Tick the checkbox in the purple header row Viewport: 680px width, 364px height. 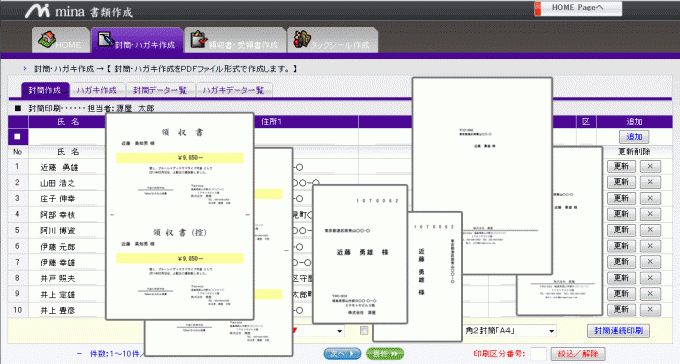click(17, 137)
